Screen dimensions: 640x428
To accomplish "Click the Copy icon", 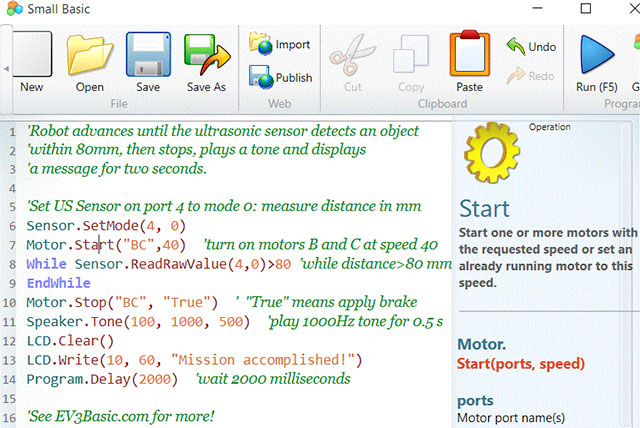I will [x=411, y=57].
